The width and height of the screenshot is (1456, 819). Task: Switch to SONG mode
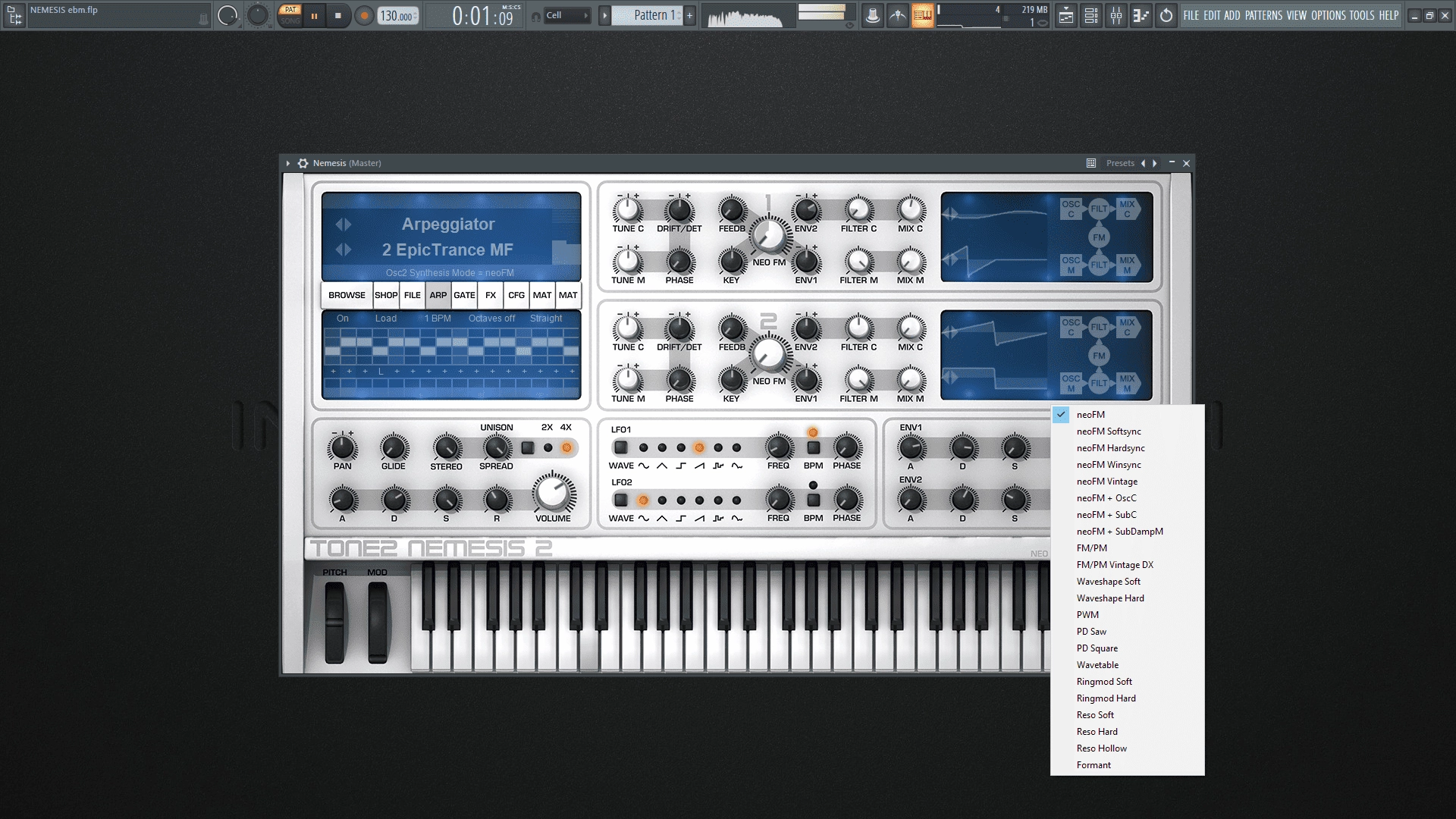click(x=290, y=21)
